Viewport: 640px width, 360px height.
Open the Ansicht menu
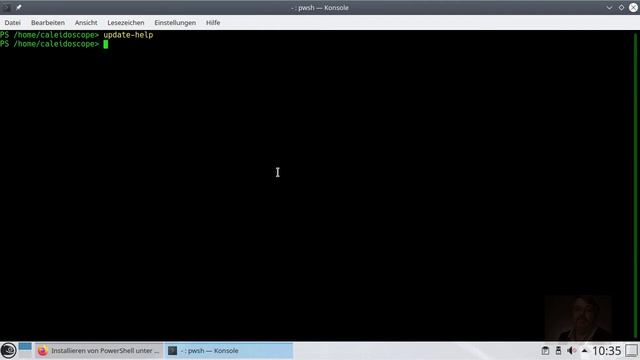(x=86, y=23)
